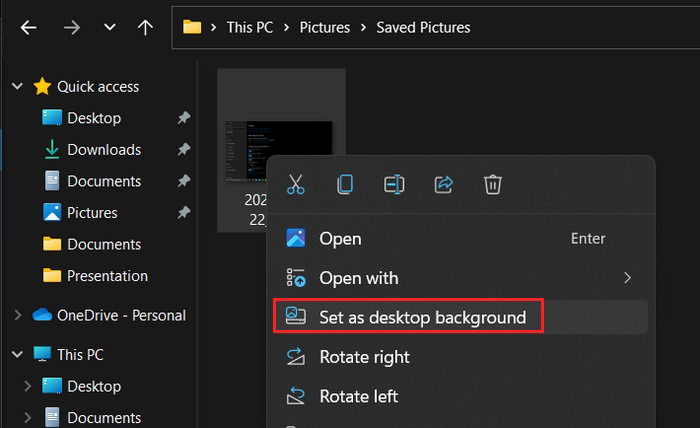Collapse the This PC tree node
700x428 pixels.
[x=17, y=354]
